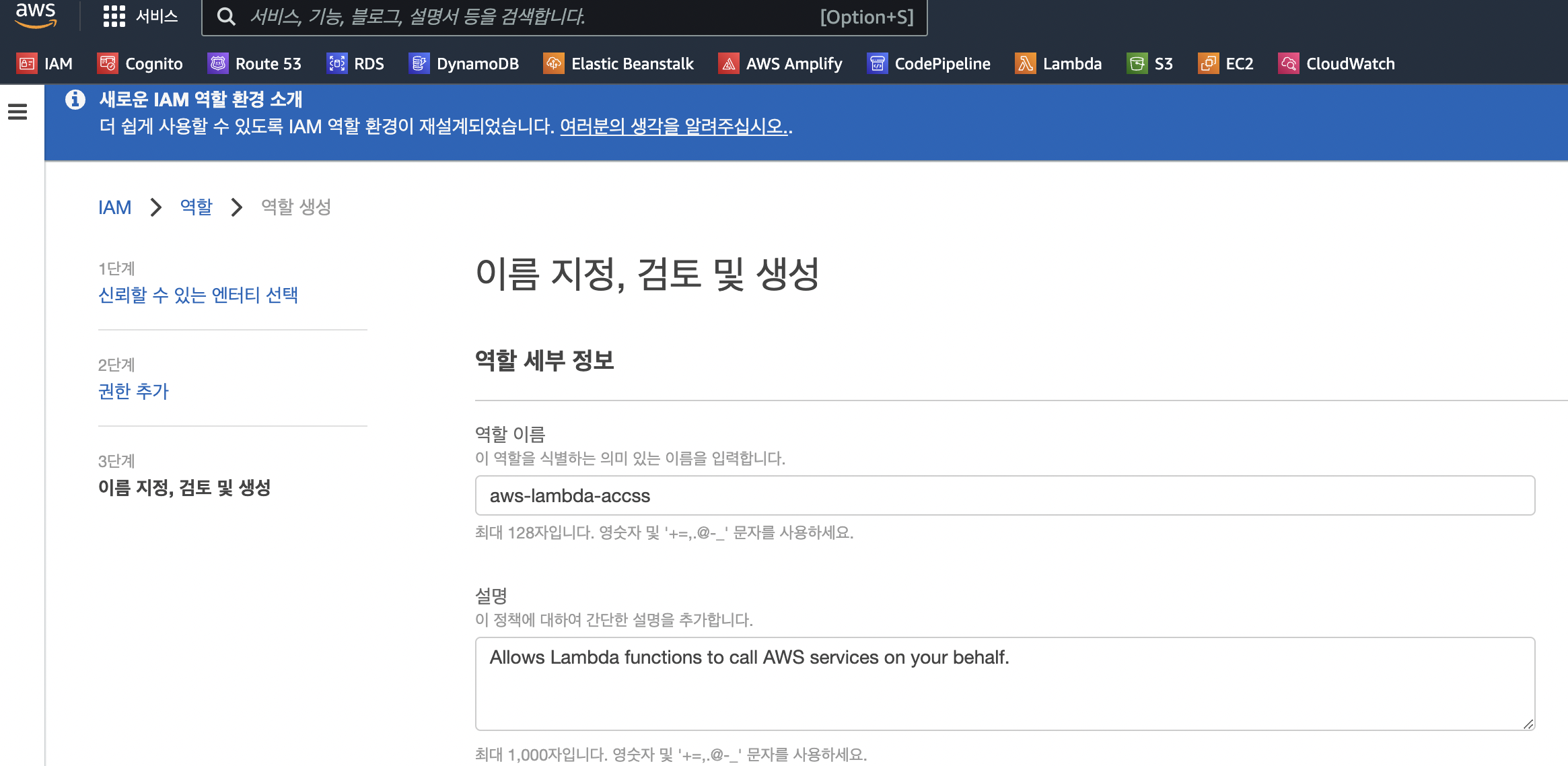Open the DynamoDB service shortcut
This screenshot has width=1568, height=766.
coord(464,64)
